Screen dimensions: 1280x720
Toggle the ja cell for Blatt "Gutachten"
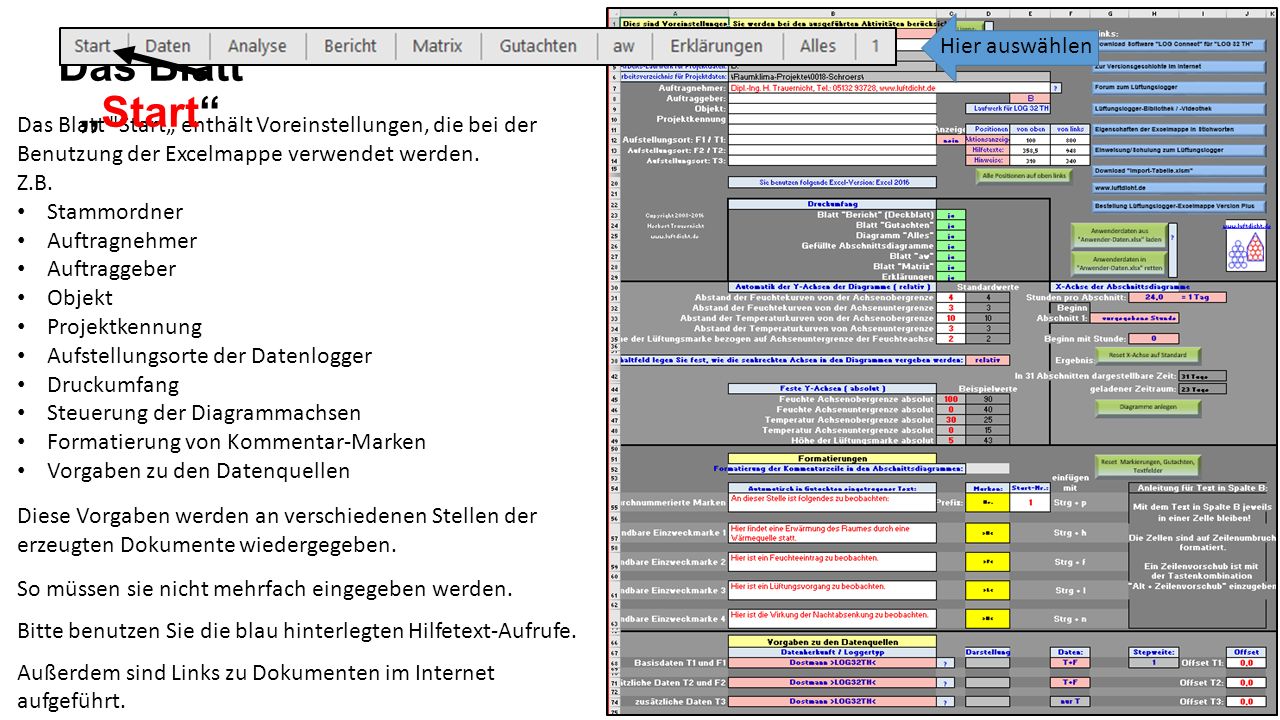951,225
